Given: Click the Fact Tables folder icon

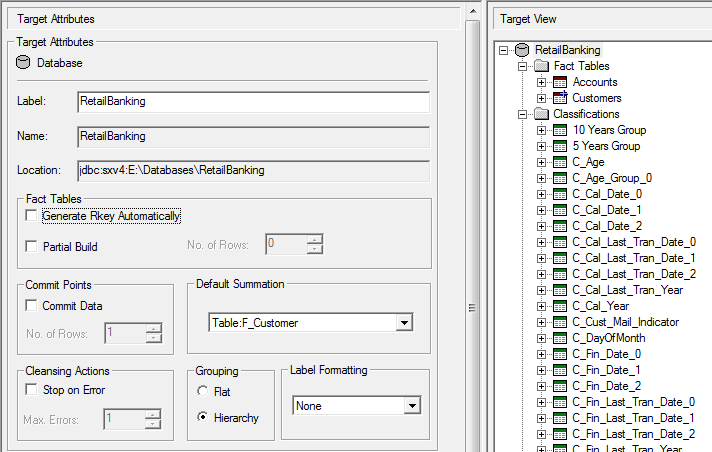Looking at the screenshot, I should (x=541, y=66).
